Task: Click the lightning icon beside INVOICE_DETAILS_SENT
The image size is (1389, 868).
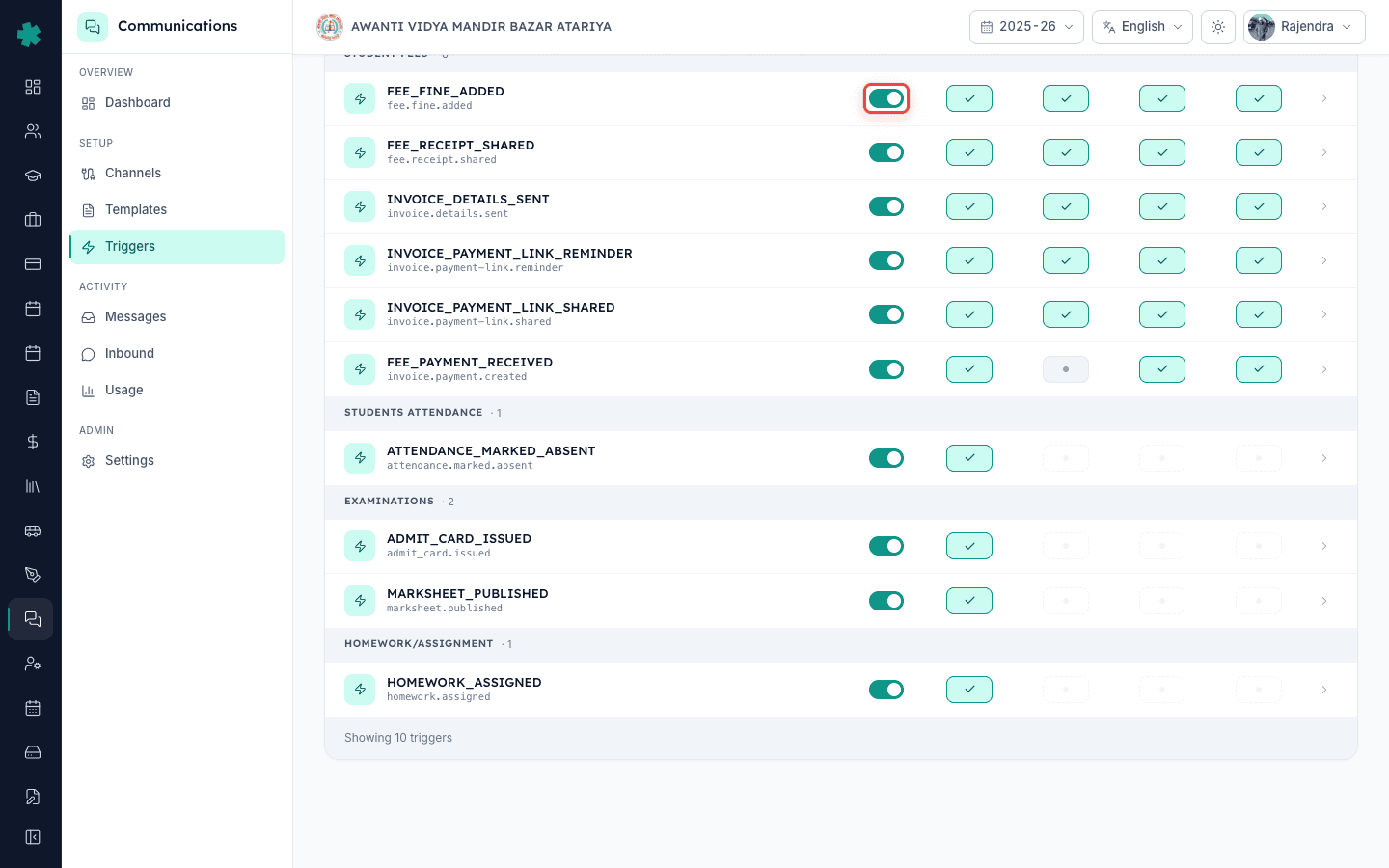Action: [360, 206]
